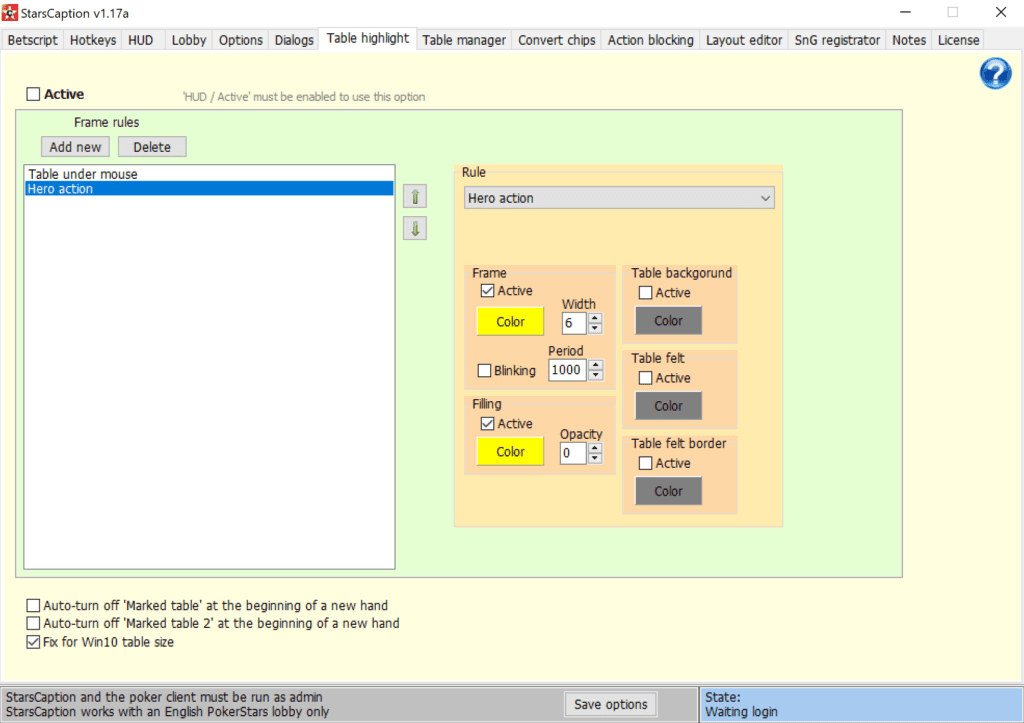Screen dimensions: 1024x723
Task: Click the Delete rule button
Action: (152, 147)
